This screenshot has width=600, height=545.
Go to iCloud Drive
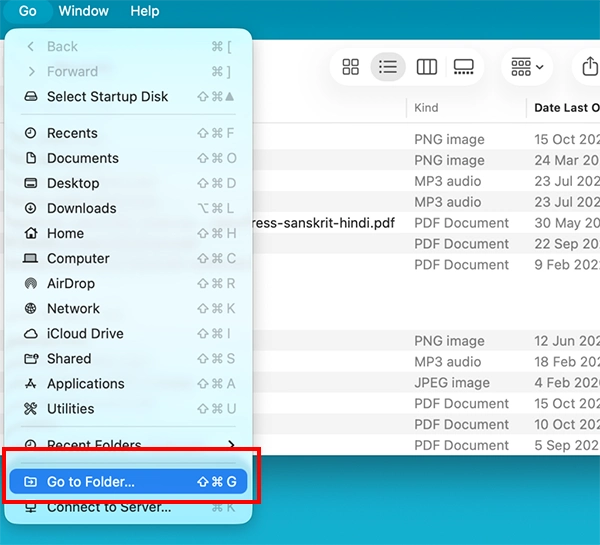click(128, 334)
